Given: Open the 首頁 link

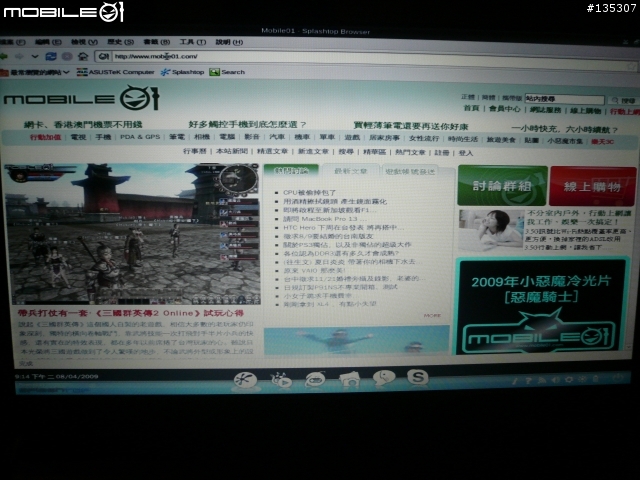Looking at the screenshot, I should pyautogui.click(x=471, y=108).
